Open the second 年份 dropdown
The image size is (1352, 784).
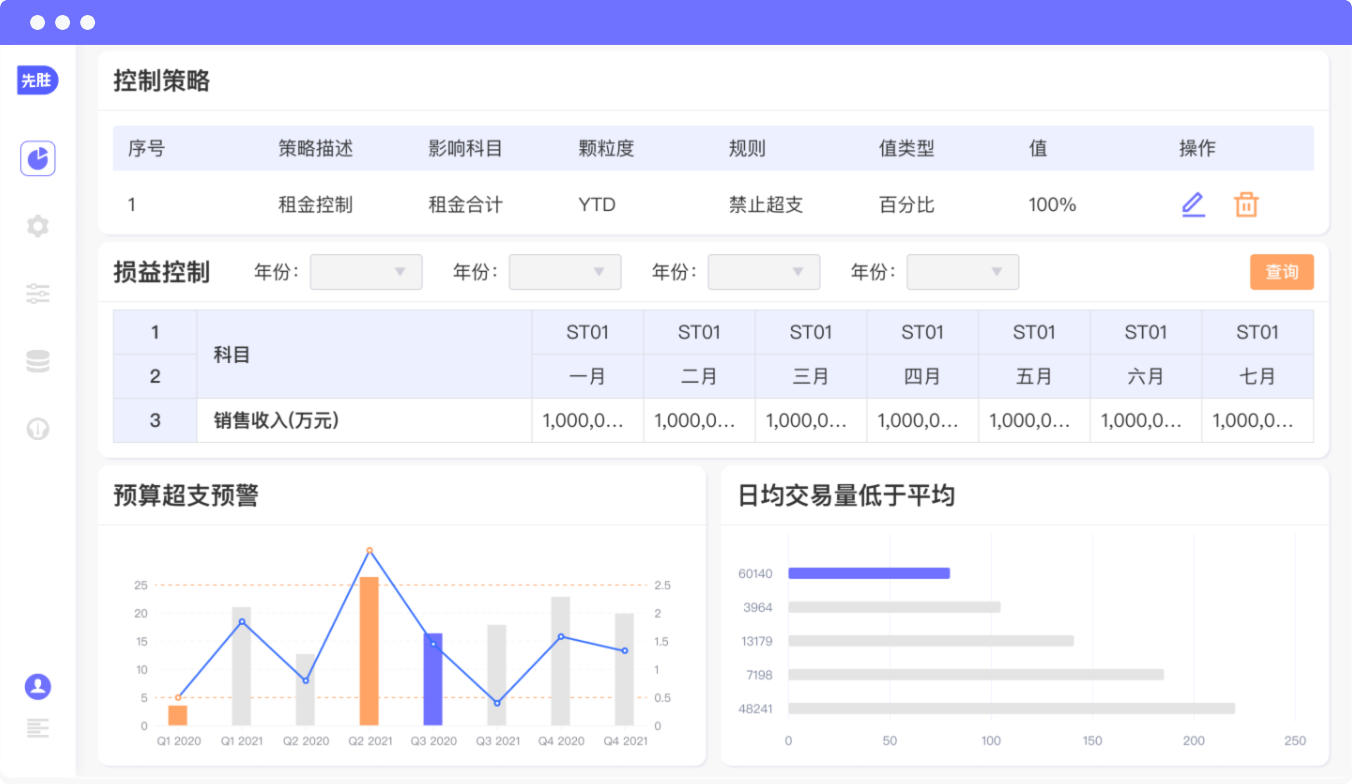(x=565, y=272)
